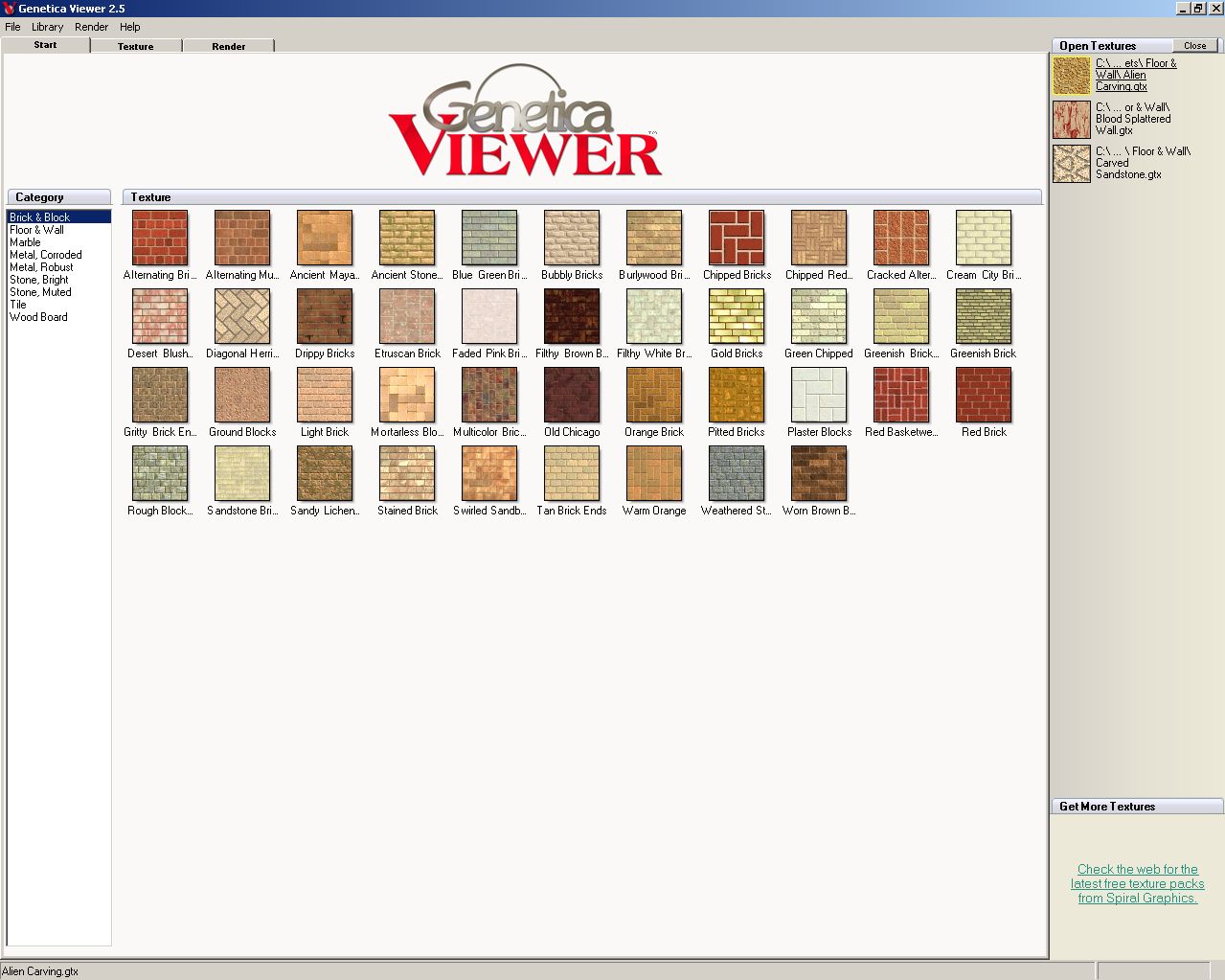Screen dimensions: 1225x980
Task: Pick the Orange Brick texture
Action: (x=654, y=395)
